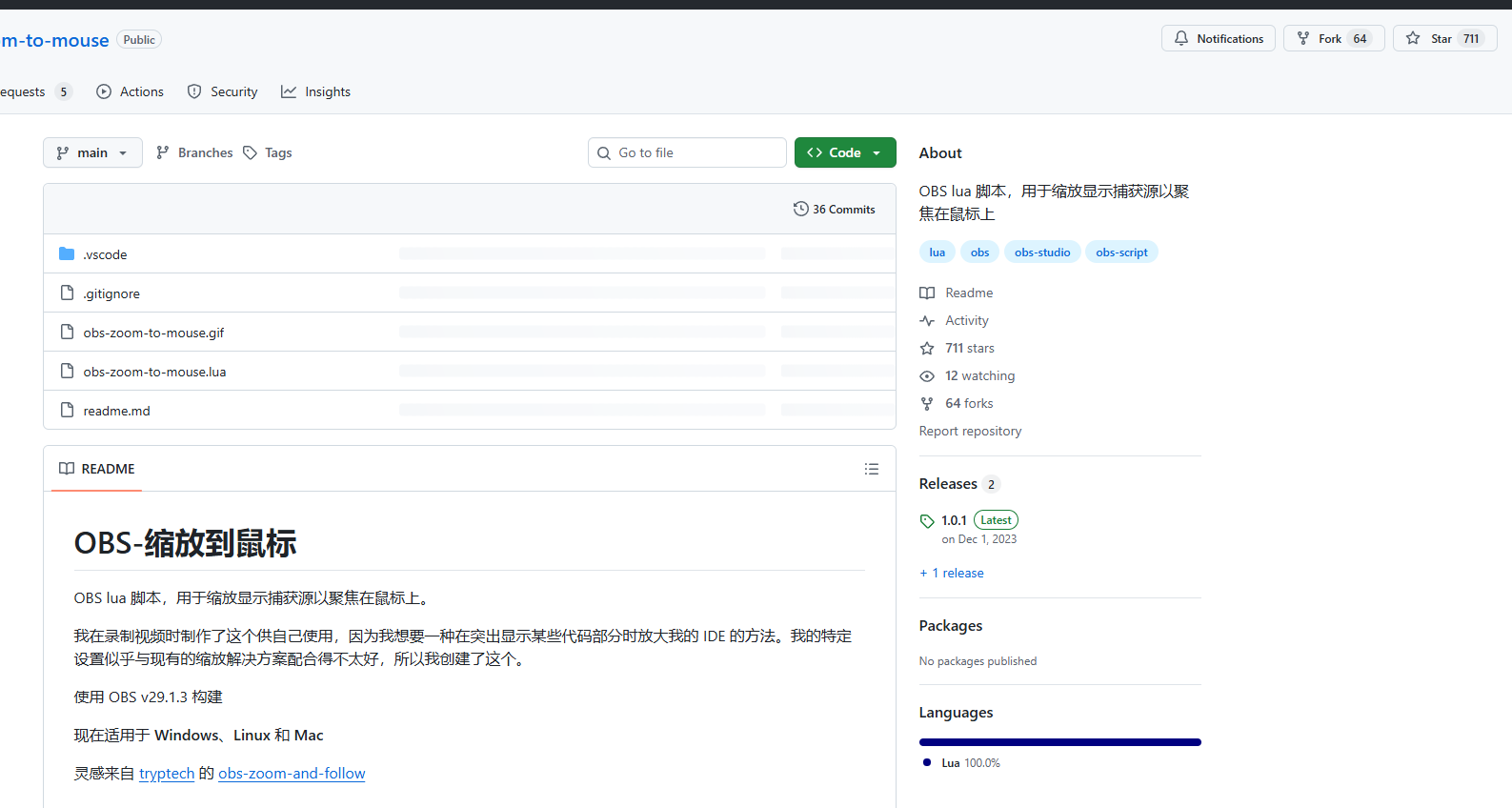This screenshot has height=808, width=1512.
Task: Open .vscode folder name
Action: coord(105,254)
